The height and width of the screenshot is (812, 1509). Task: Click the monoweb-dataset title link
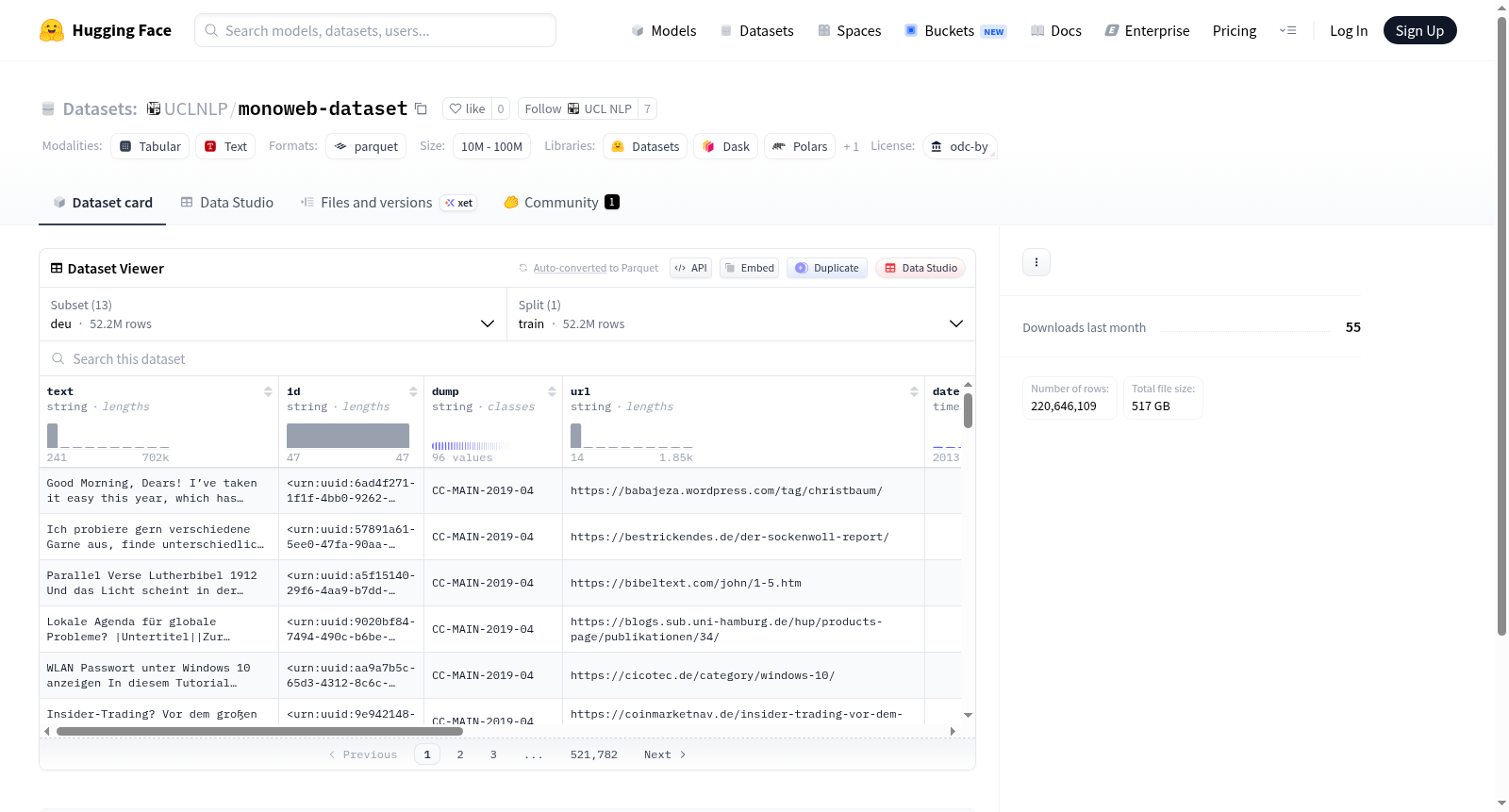(x=323, y=109)
